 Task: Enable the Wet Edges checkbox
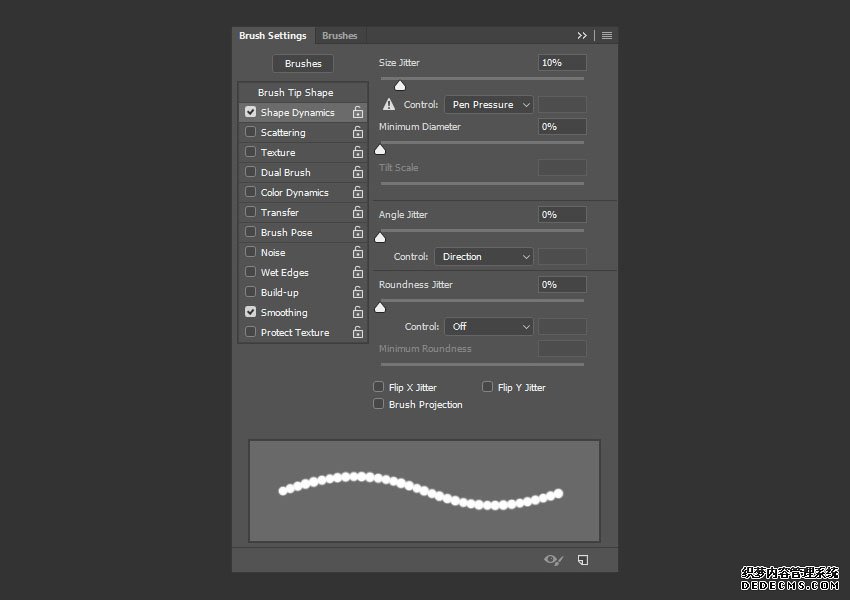(x=250, y=272)
